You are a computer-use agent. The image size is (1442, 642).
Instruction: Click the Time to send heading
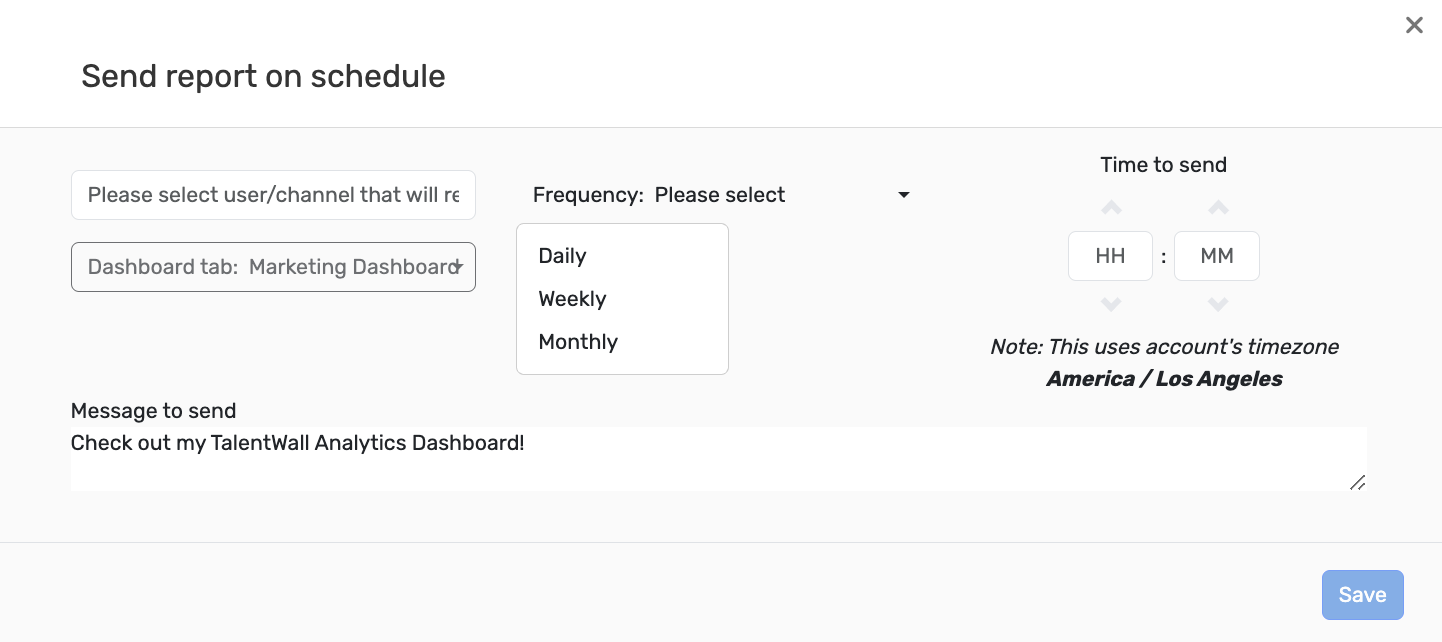click(1163, 164)
